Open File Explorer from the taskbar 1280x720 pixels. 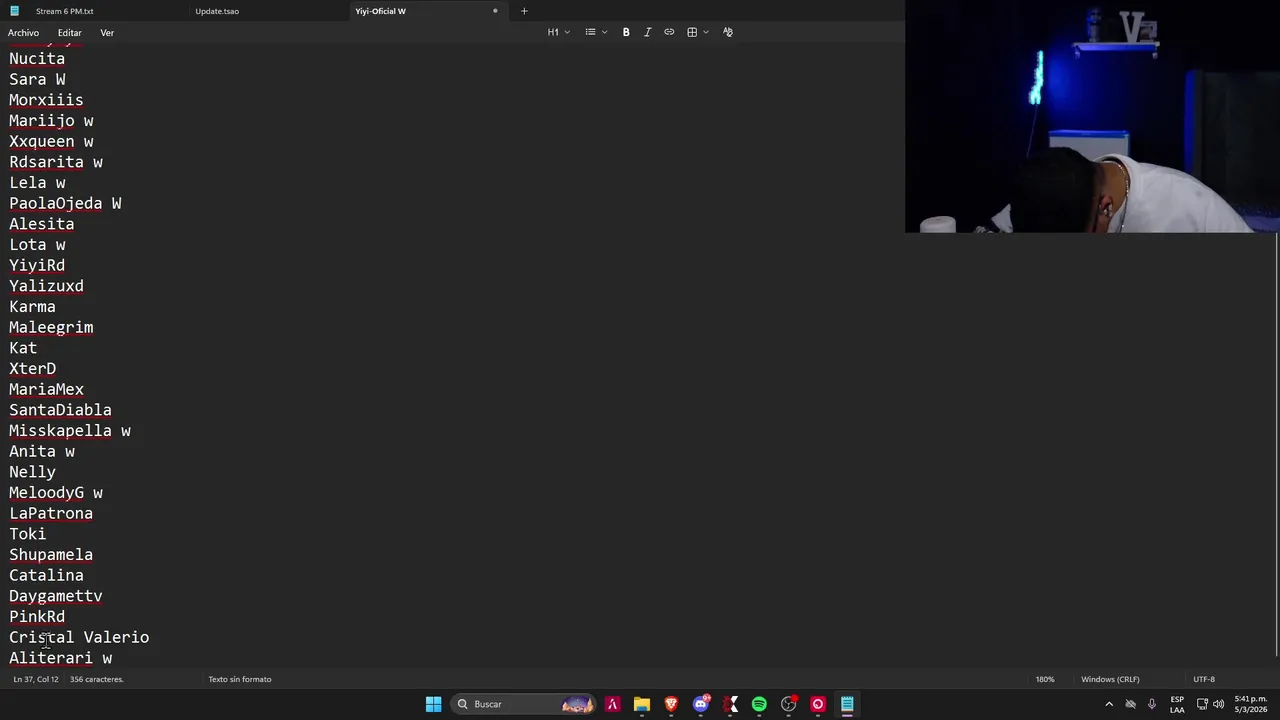(642, 704)
